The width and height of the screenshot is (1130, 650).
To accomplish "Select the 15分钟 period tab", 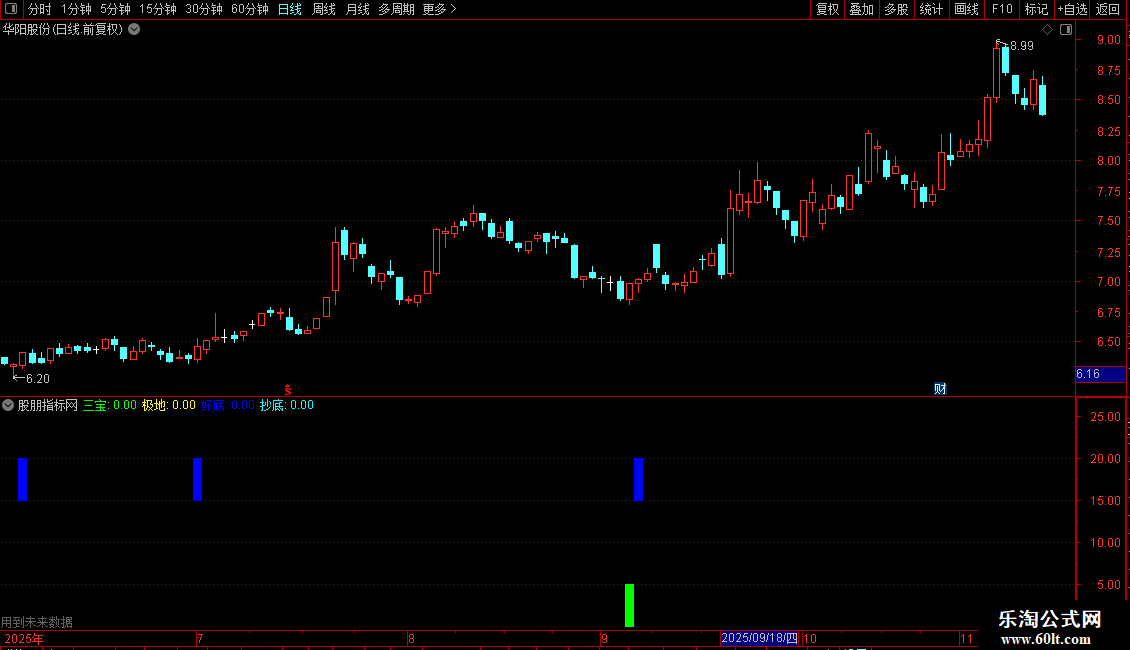I will point(158,9).
